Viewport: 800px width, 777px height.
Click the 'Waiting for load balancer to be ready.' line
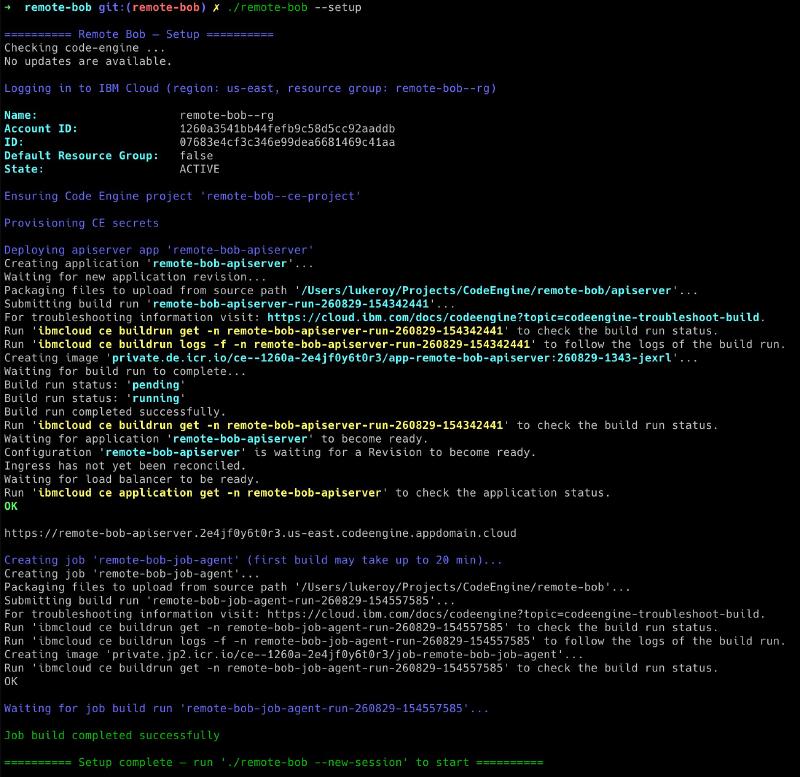click(x=132, y=479)
